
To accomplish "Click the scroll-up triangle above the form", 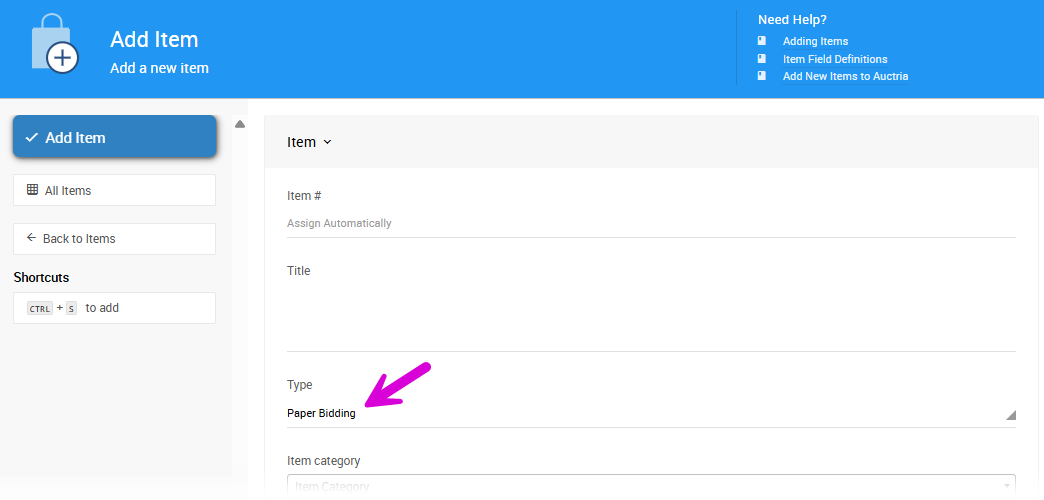I will [240, 124].
